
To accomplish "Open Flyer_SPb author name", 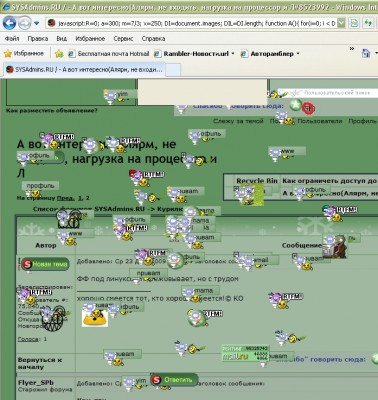I will (x=36, y=382).
